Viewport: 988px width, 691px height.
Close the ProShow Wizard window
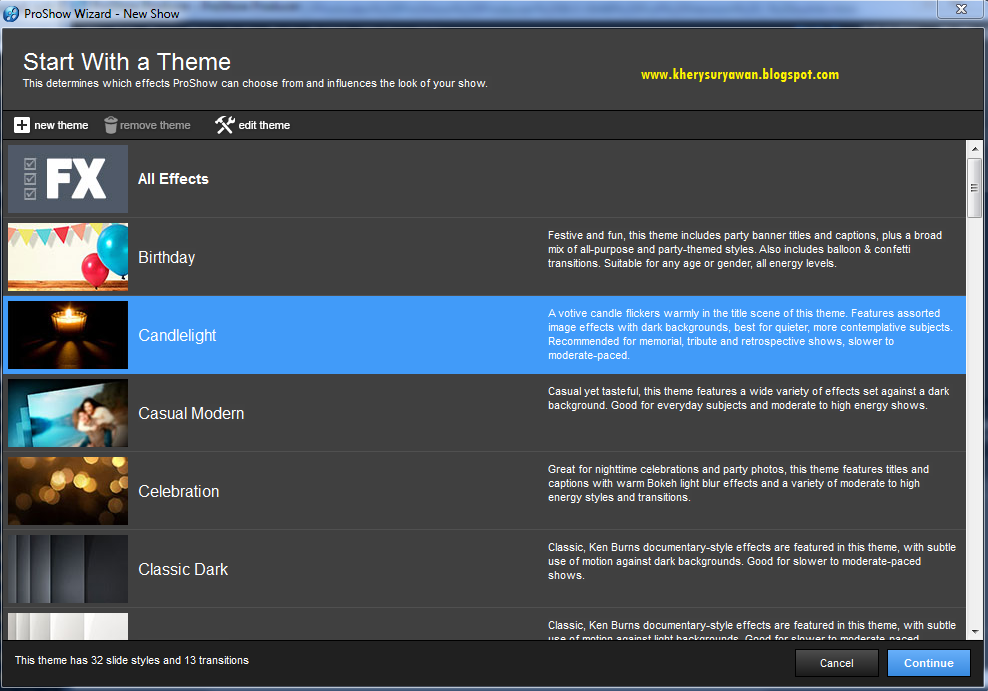961,9
